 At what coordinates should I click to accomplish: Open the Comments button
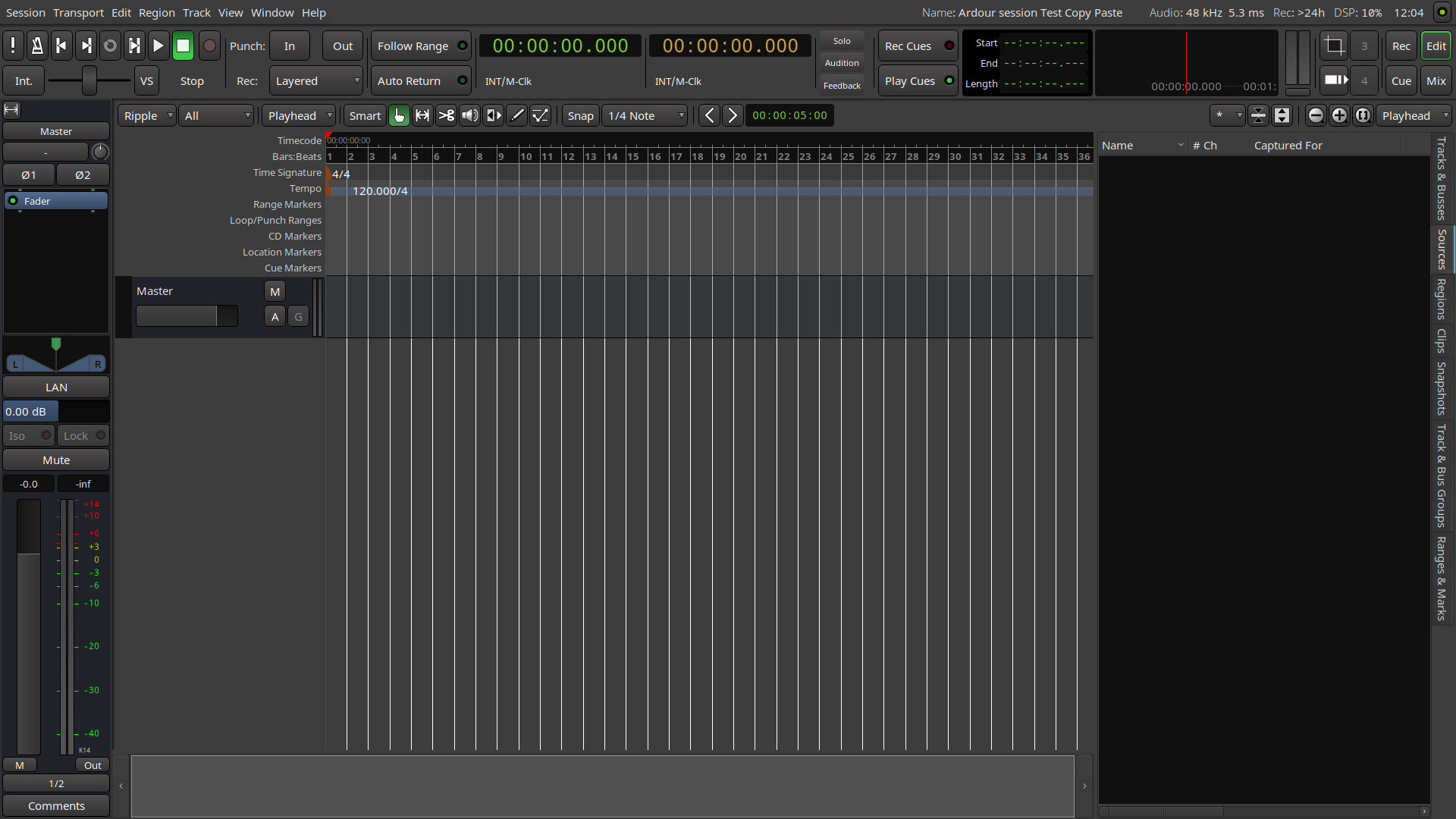click(56, 806)
